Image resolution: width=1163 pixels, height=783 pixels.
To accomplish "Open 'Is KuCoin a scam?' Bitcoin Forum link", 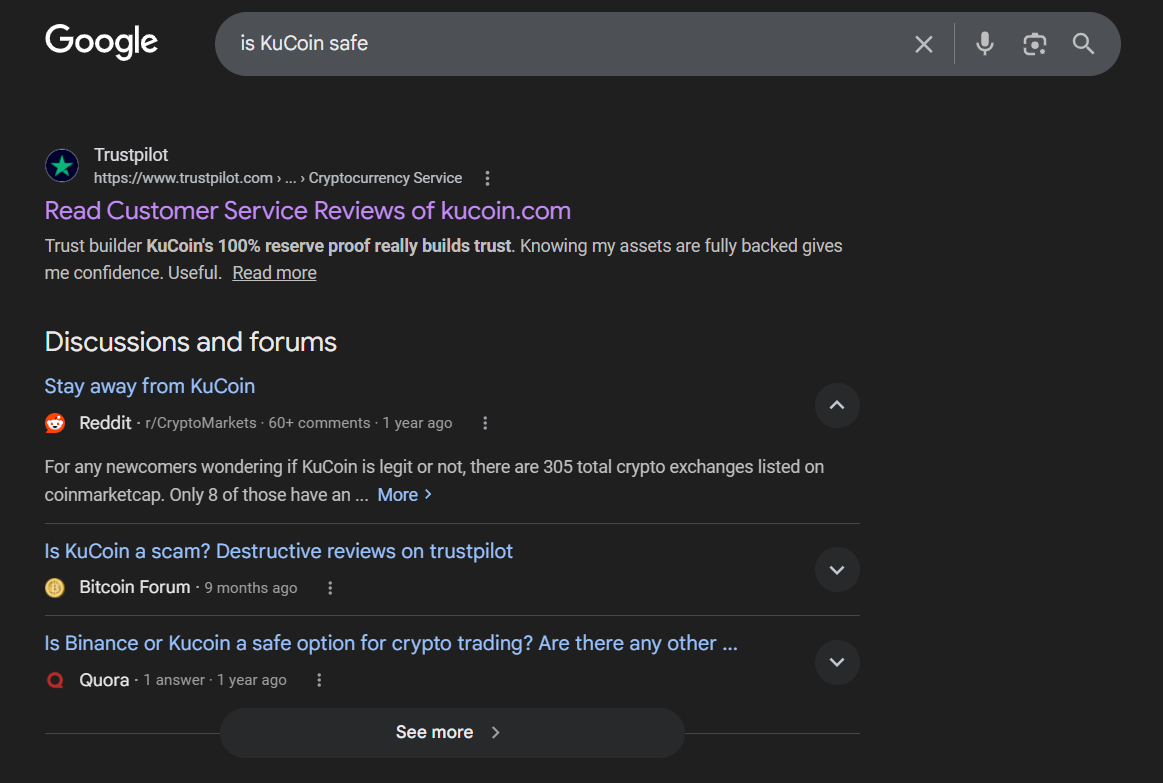I will coord(278,552).
